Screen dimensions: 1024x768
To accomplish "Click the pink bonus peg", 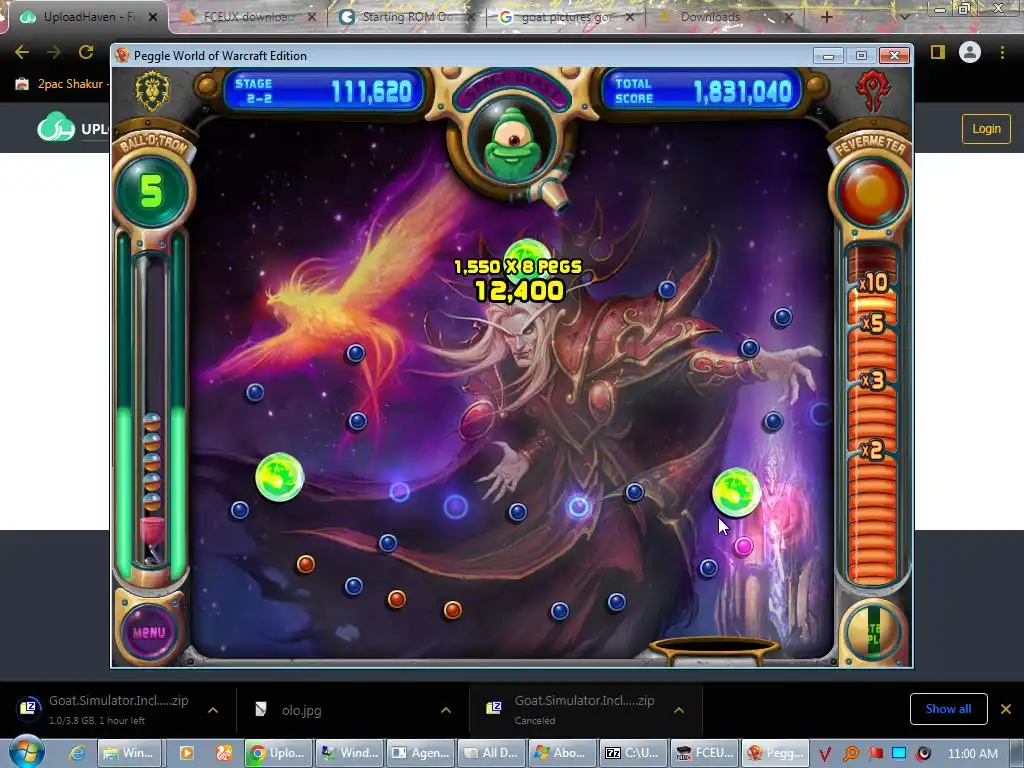I will tap(743, 547).
